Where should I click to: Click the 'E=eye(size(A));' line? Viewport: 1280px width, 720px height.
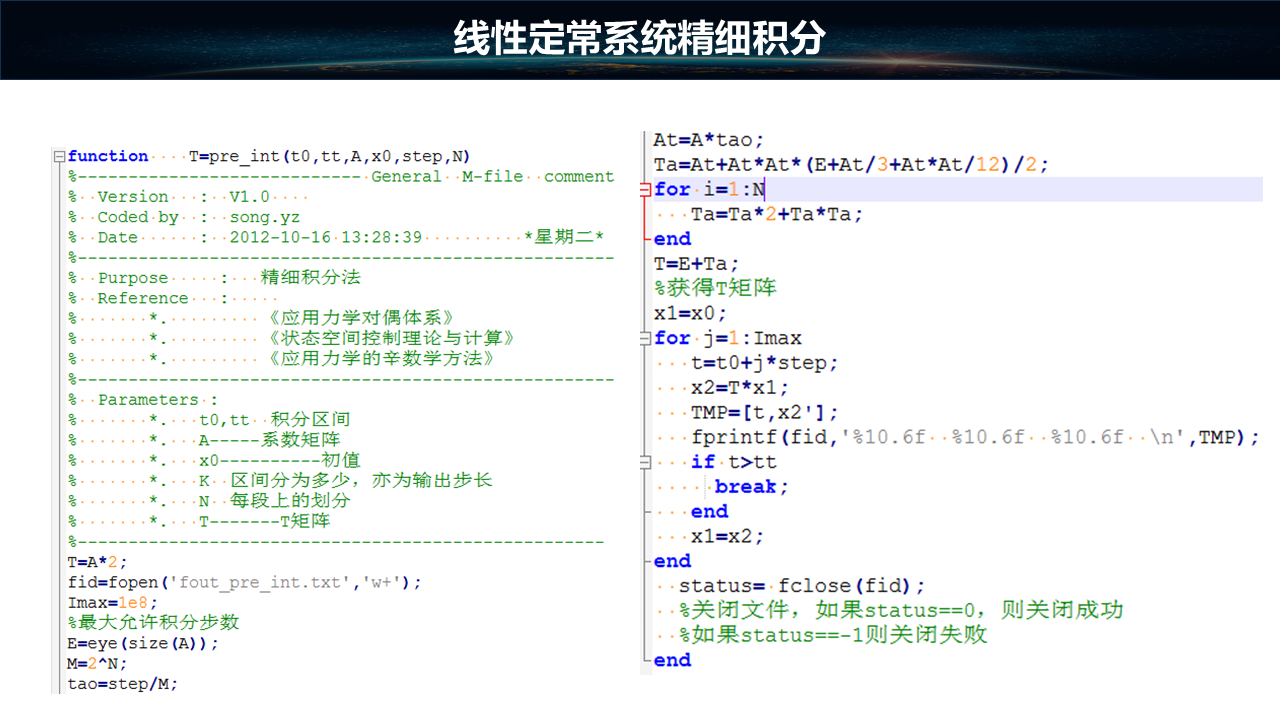[142, 643]
